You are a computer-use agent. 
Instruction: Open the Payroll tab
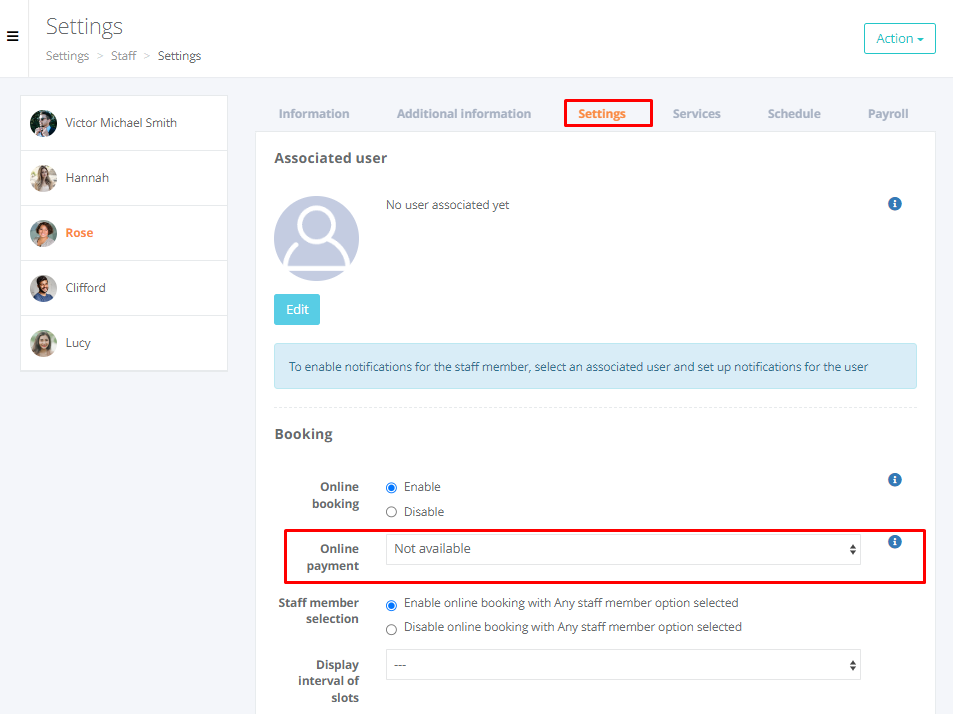click(887, 114)
